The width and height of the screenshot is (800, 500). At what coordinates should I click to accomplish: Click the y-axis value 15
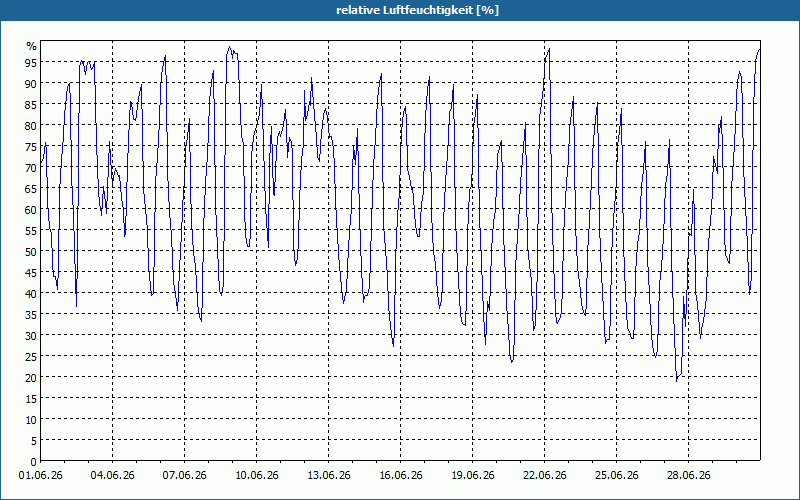click(x=31, y=398)
